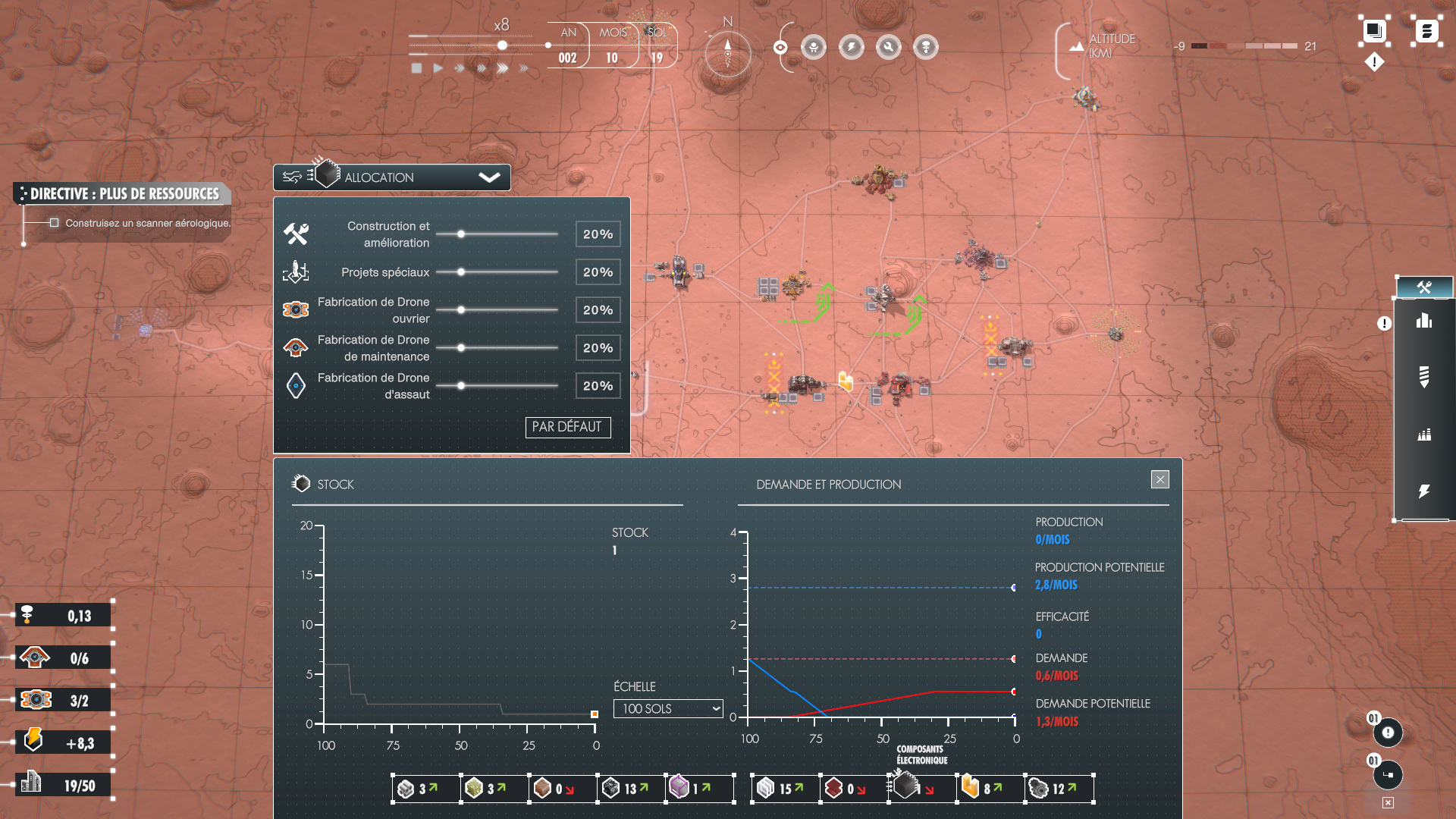Switch to the wrench build tab
1456x819 pixels.
tap(1423, 287)
